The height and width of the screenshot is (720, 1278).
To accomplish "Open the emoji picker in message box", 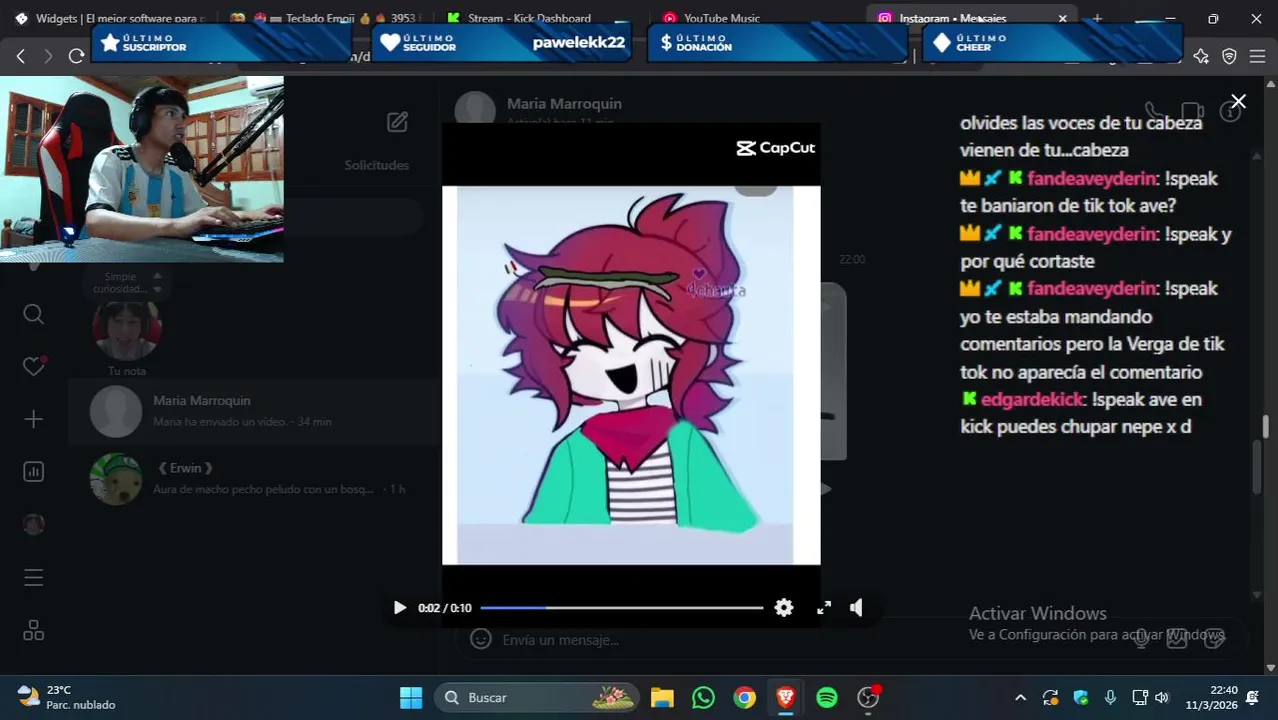I will click(481, 639).
